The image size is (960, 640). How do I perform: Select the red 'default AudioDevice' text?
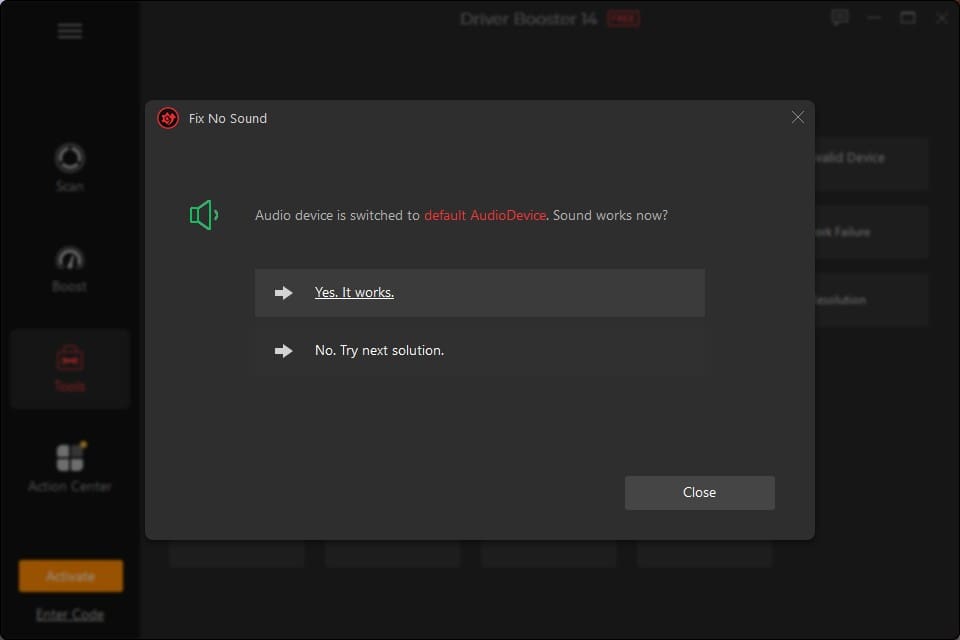485,215
